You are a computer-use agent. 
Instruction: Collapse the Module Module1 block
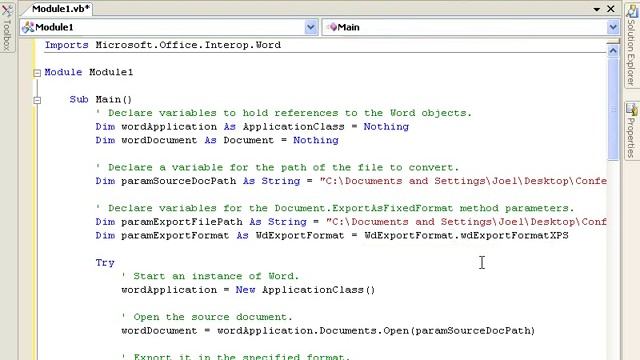[37, 73]
